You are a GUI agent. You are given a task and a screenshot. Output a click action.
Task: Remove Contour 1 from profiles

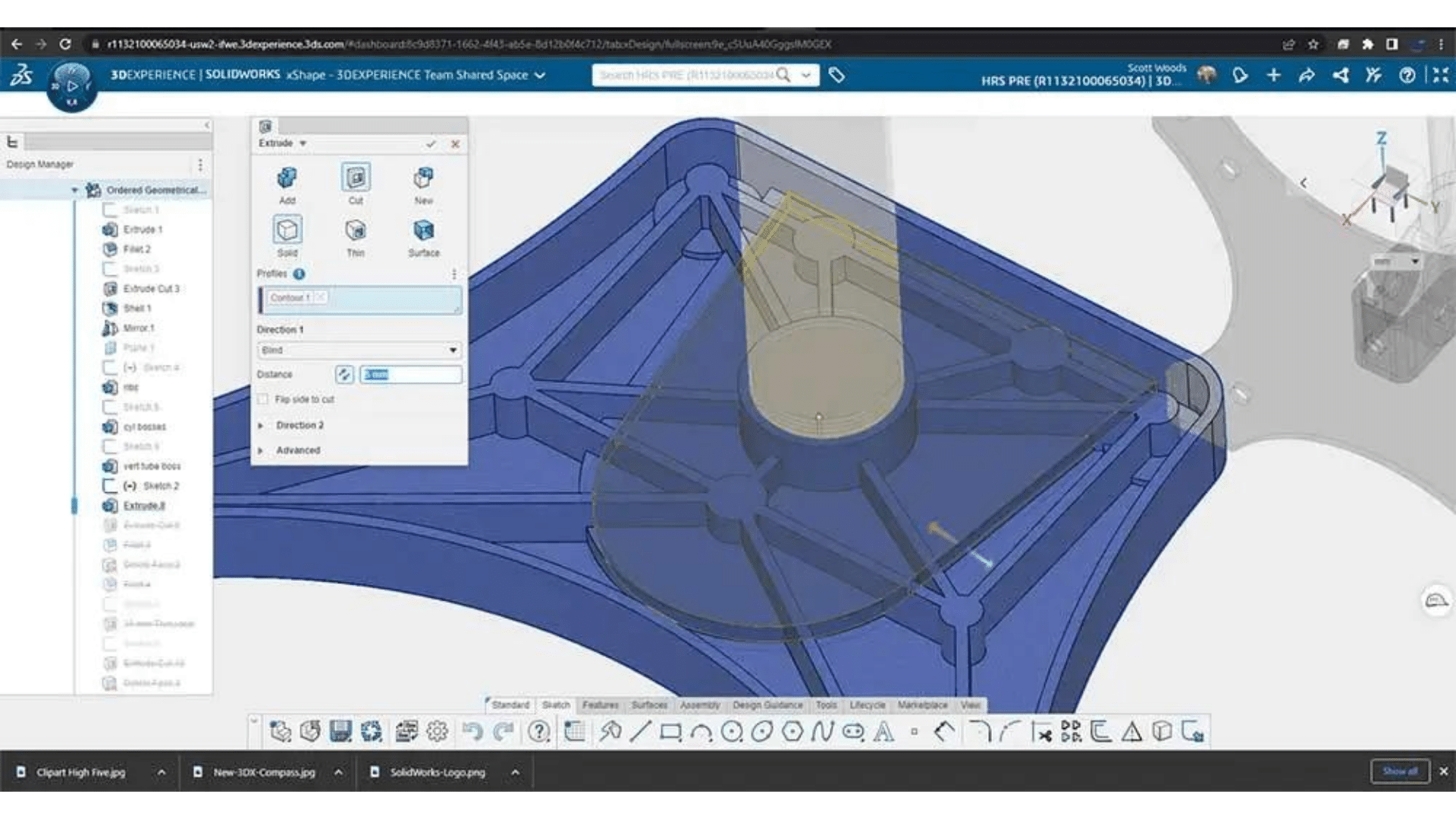click(x=320, y=297)
